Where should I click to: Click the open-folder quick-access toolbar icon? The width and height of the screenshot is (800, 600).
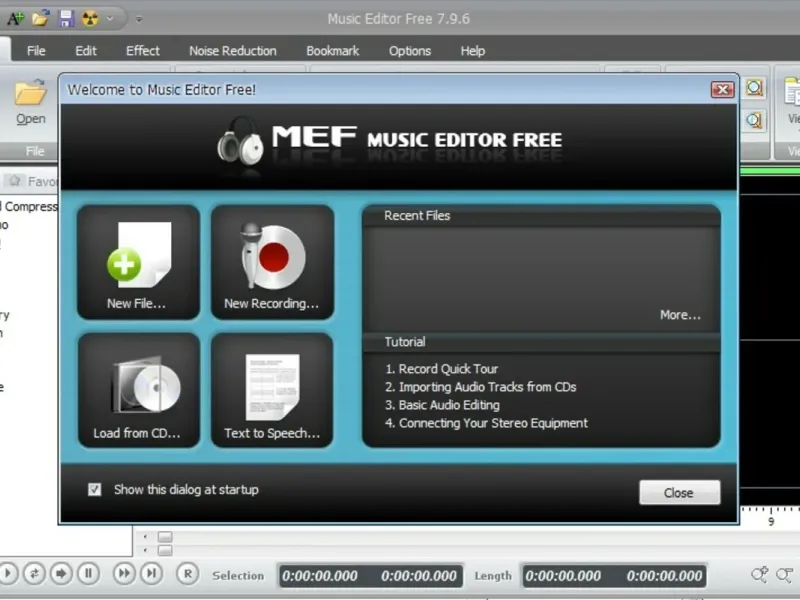[x=40, y=19]
